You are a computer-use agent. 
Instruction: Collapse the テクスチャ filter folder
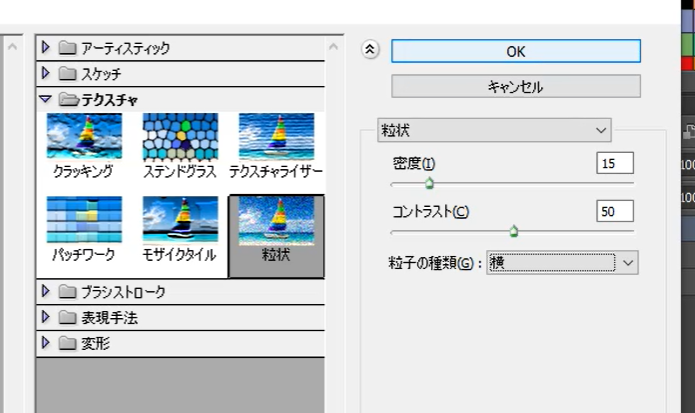(45, 99)
